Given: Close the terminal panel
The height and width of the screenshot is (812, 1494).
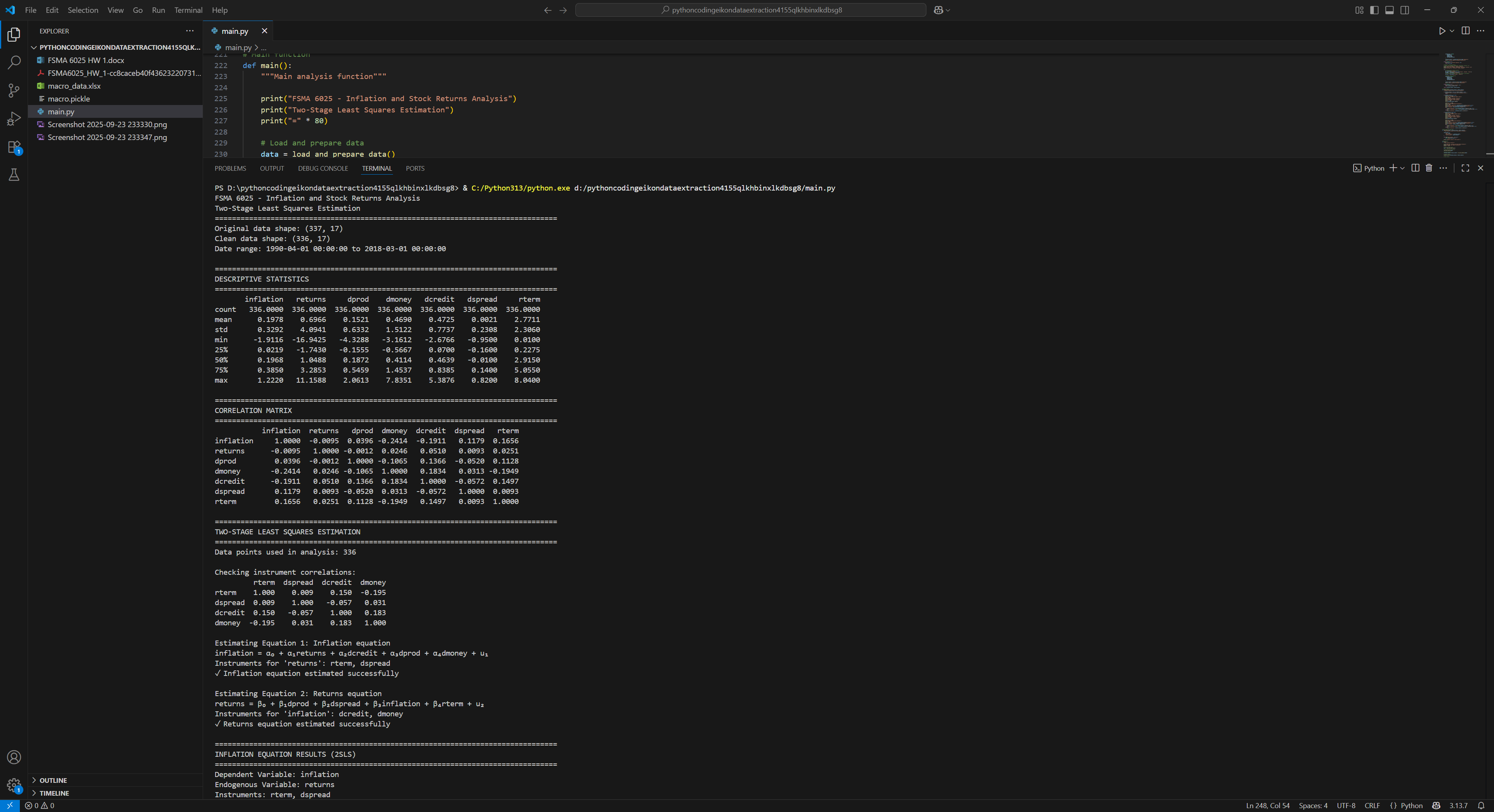Looking at the screenshot, I should pyautogui.click(x=1480, y=168).
